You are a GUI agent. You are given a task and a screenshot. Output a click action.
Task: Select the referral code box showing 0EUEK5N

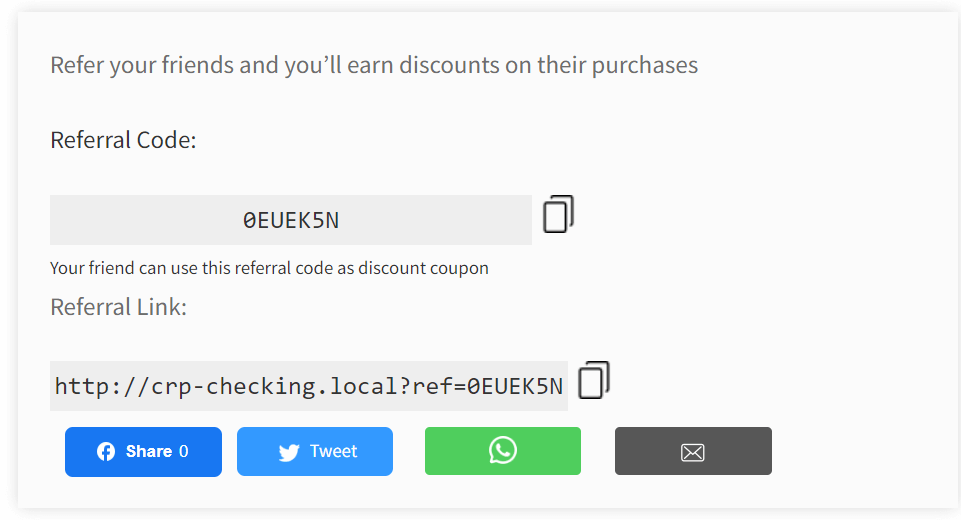tap(291, 220)
